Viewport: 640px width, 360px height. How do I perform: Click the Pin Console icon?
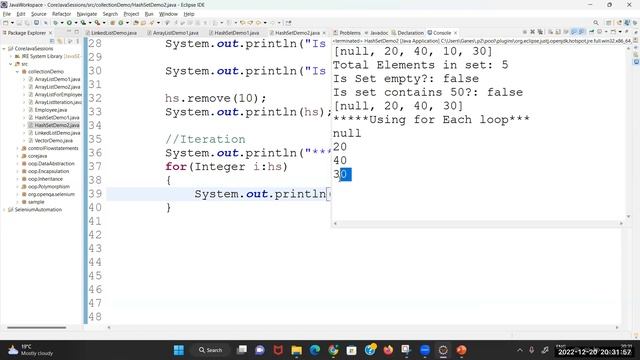(x=591, y=32)
